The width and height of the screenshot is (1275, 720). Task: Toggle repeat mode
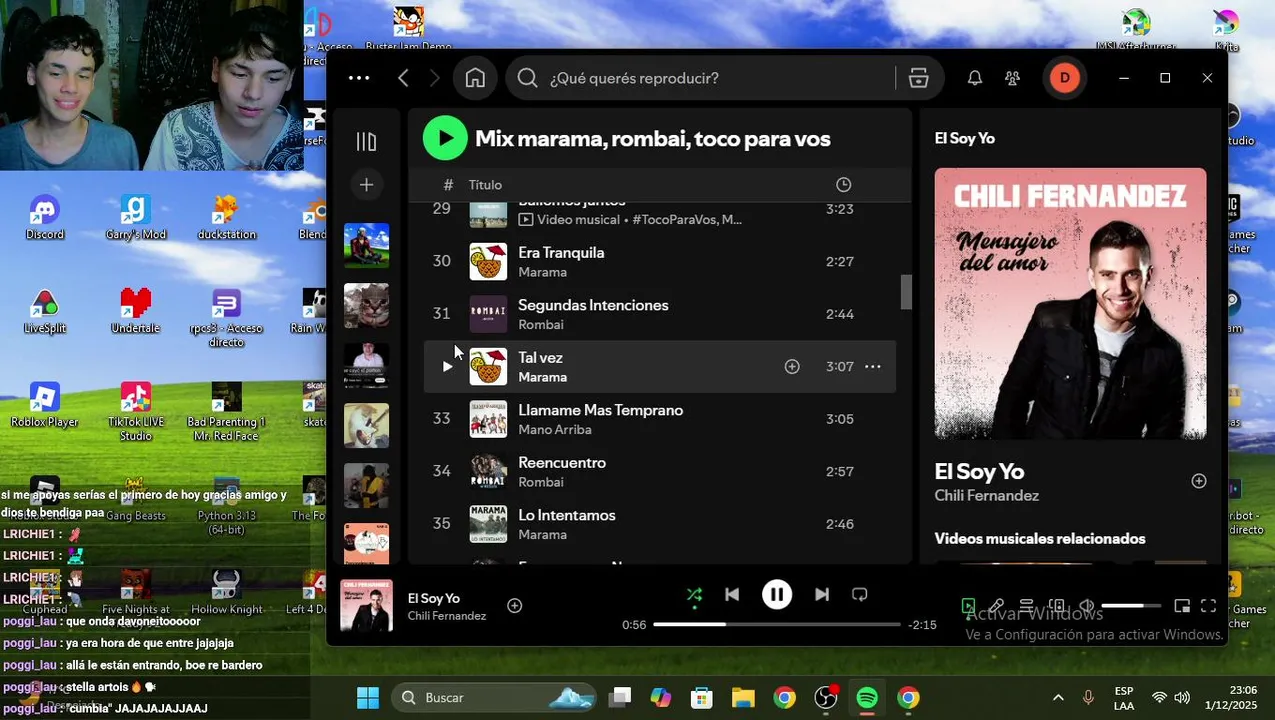859,594
